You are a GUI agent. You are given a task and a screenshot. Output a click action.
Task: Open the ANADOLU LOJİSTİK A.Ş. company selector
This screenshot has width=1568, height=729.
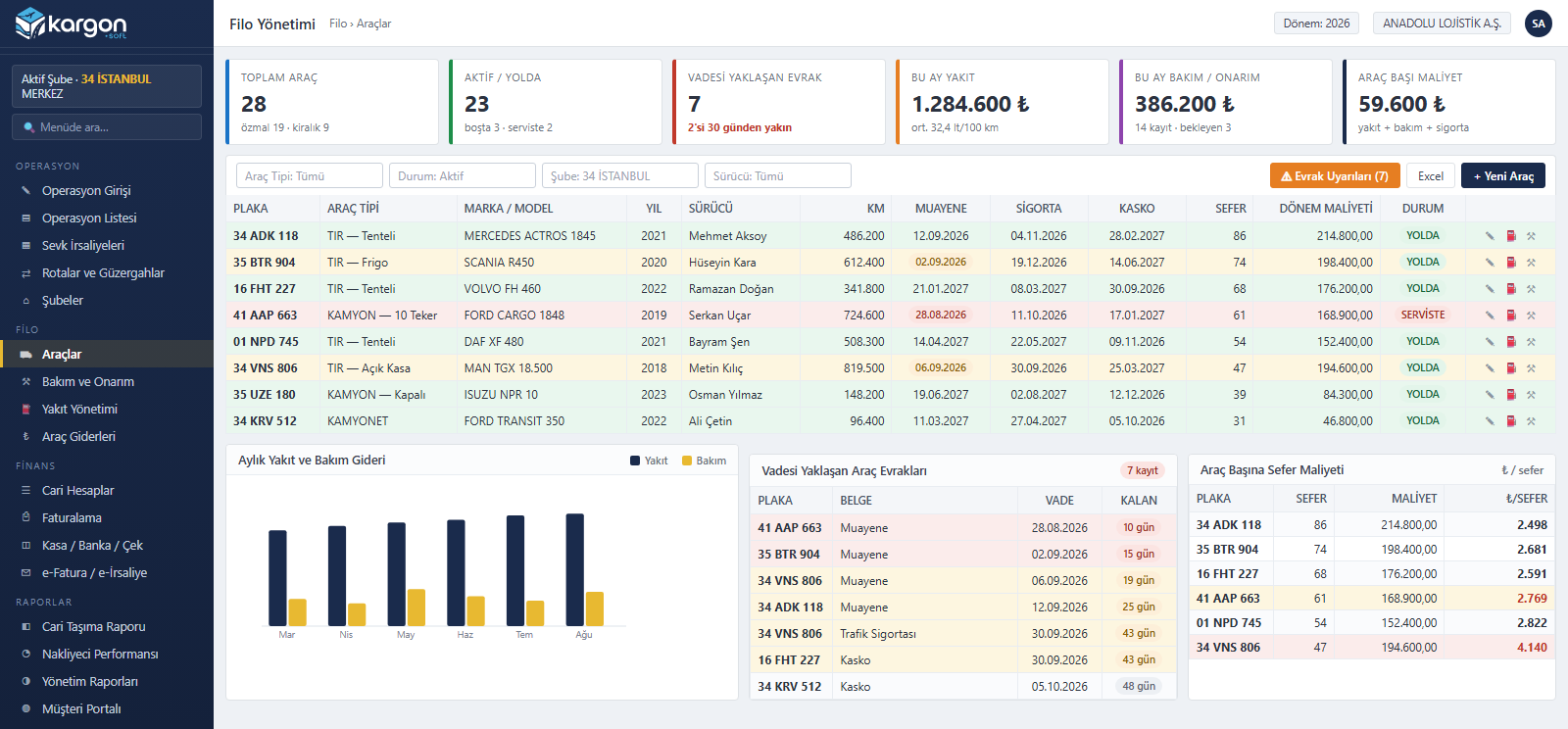(x=1442, y=24)
